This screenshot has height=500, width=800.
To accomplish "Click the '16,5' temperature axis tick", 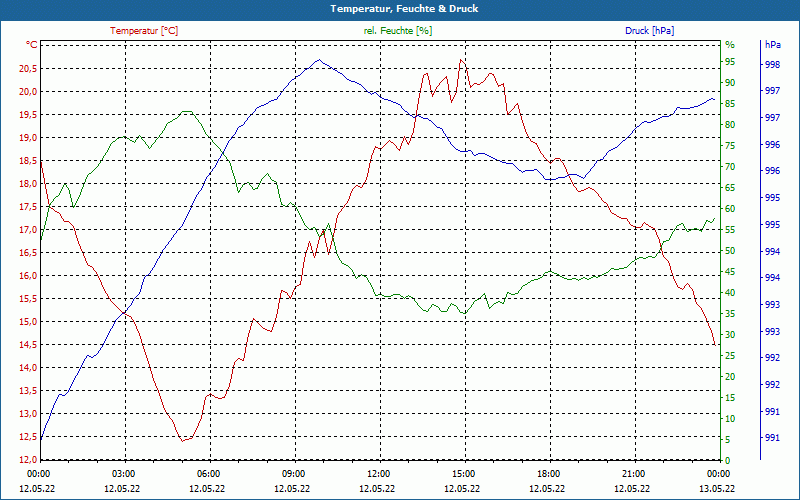I will point(28,252).
